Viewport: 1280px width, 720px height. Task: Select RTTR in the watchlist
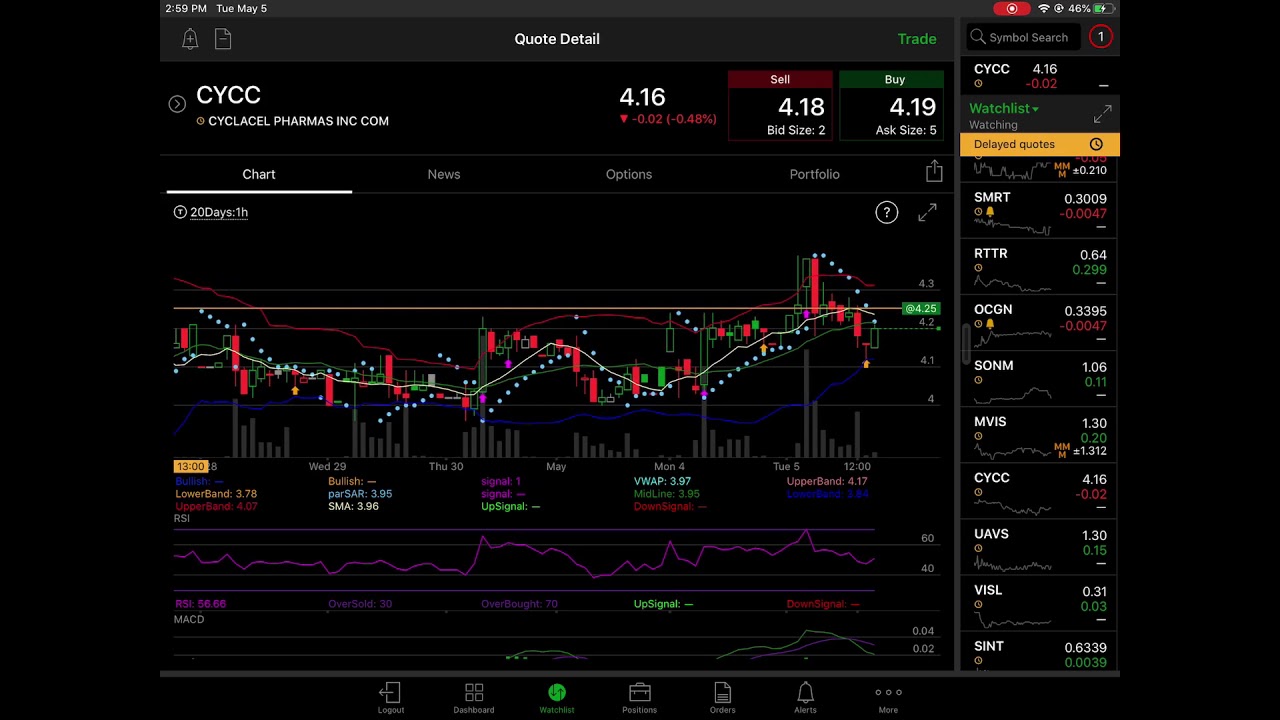click(x=1040, y=266)
